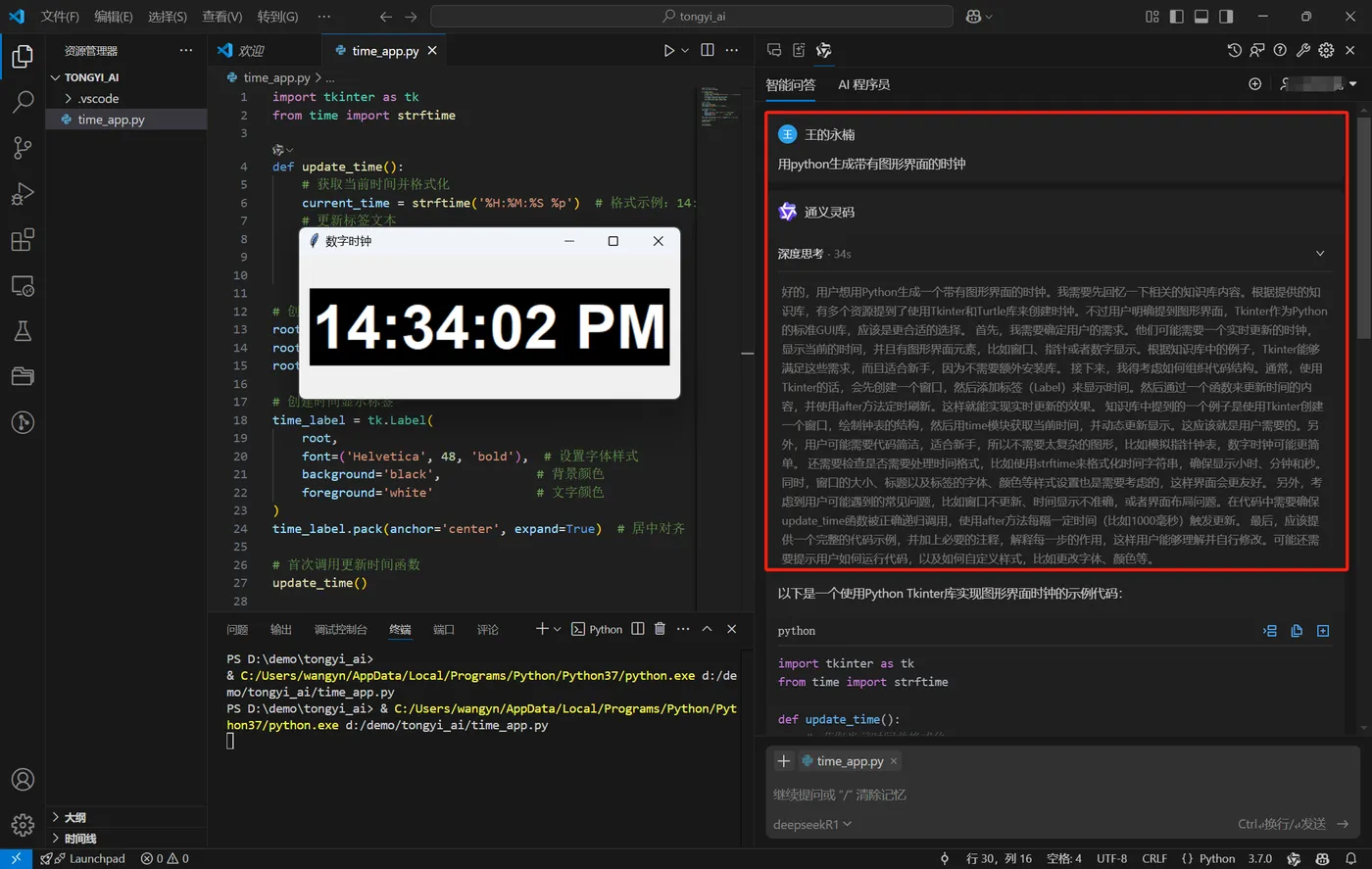Click the chat input field to continue asking

[x=1062, y=795]
